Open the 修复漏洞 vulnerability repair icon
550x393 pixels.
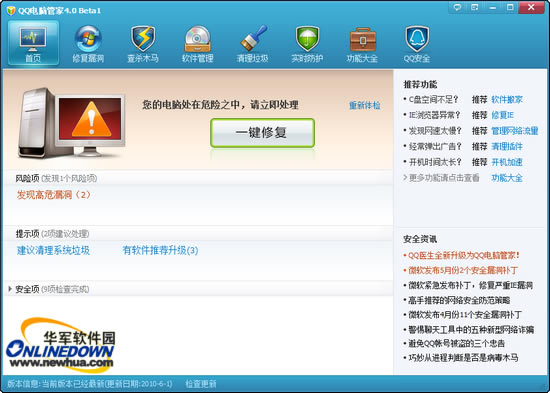(88, 43)
